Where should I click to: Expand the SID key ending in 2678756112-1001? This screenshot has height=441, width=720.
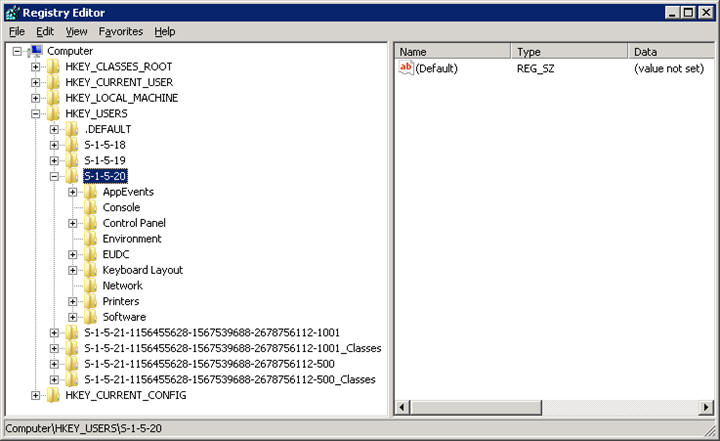pyautogui.click(x=54, y=333)
